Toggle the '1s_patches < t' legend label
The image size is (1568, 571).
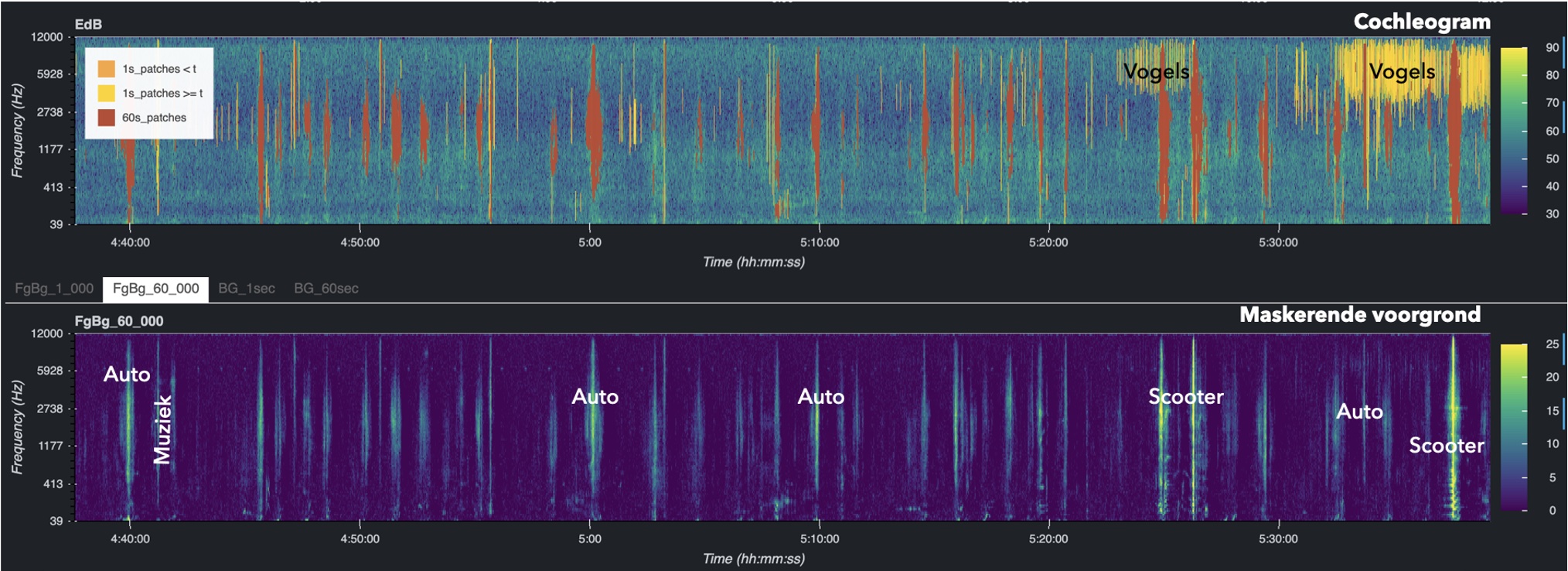click(159, 69)
